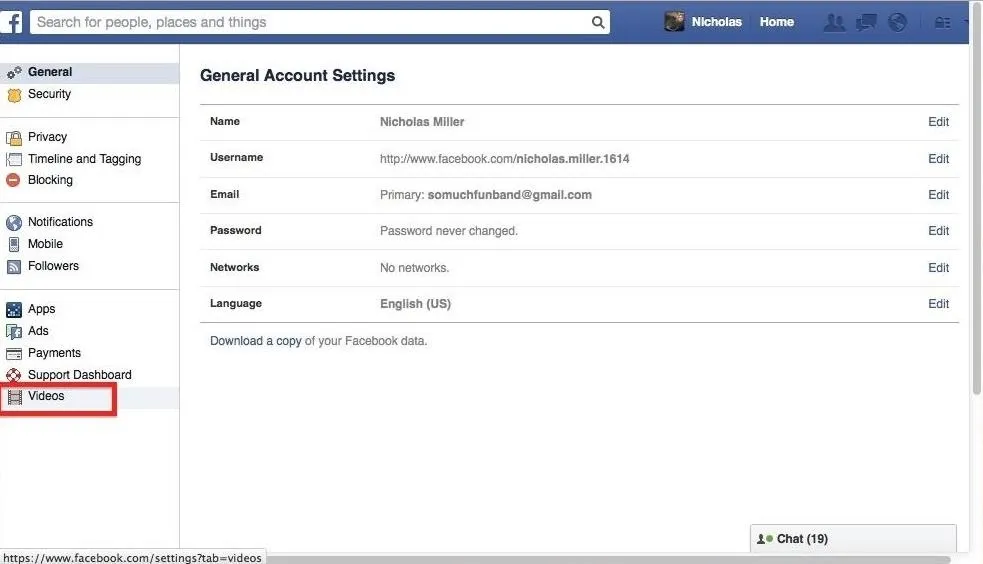Edit the Password row
The image size is (983, 564).
pos(938,231)
